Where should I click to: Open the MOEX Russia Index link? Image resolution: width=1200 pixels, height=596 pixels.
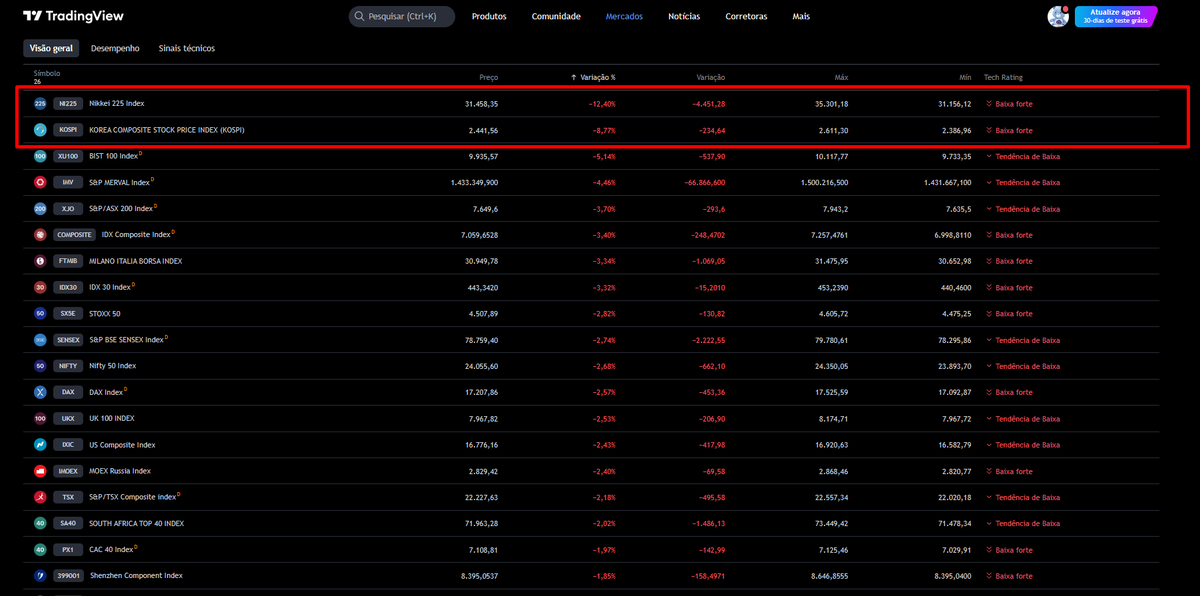click(x=120, y=471)
